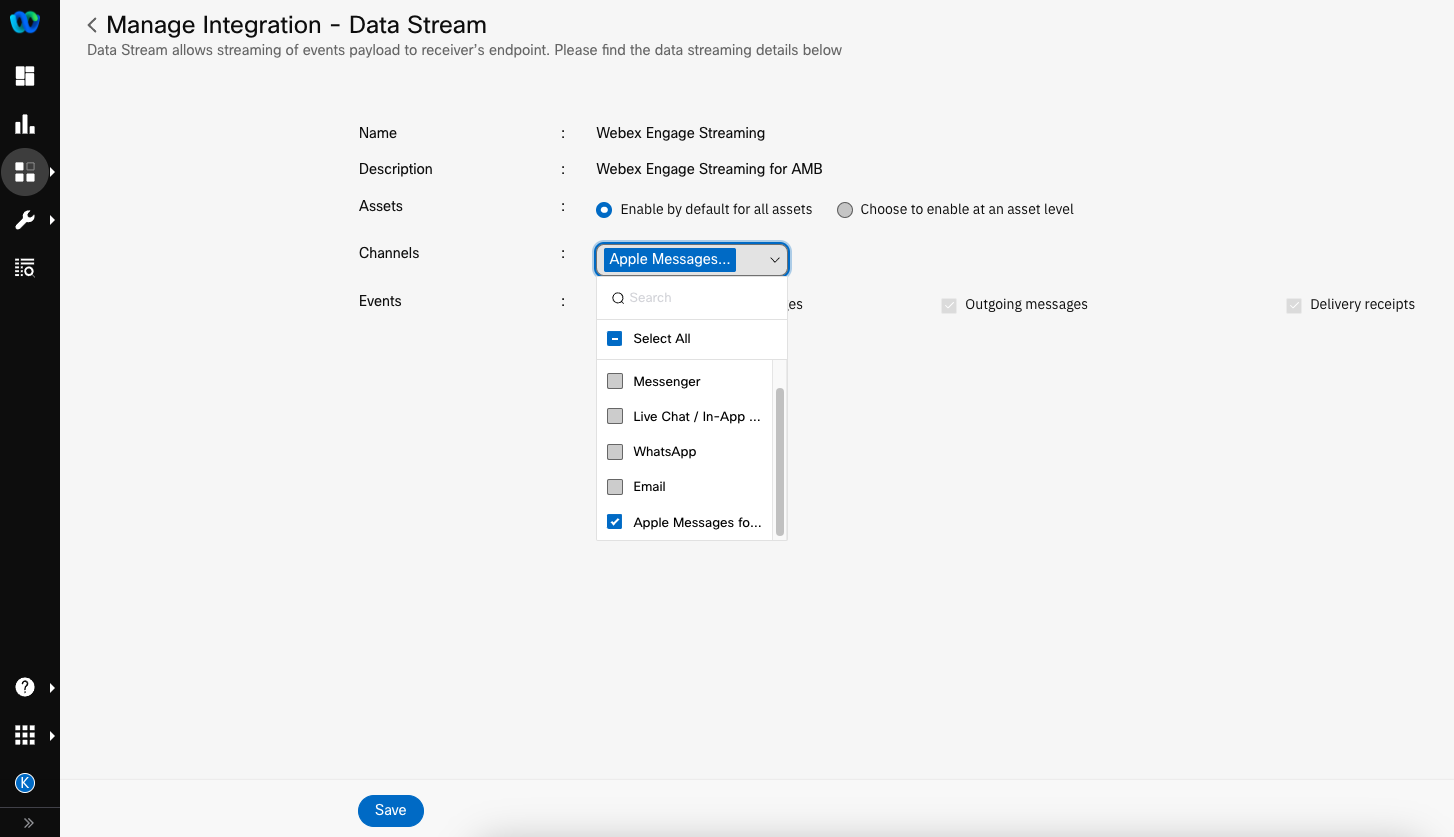Screen dimensions: 1454x837
Task: Expand the Help submenu arrow
Action: [52, 688]
